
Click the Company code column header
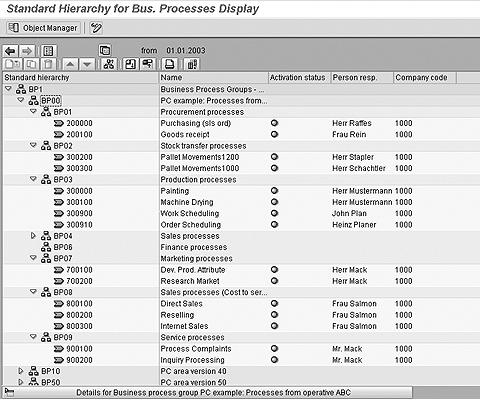(425, 78)
